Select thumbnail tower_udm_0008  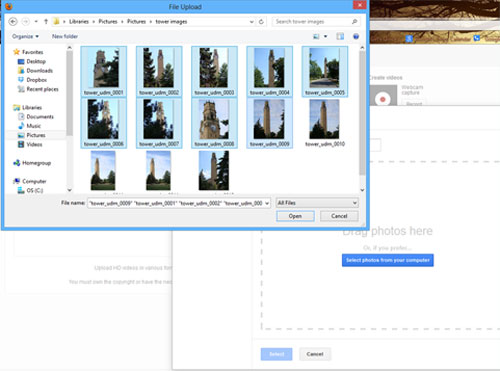[x=214, y=123]
